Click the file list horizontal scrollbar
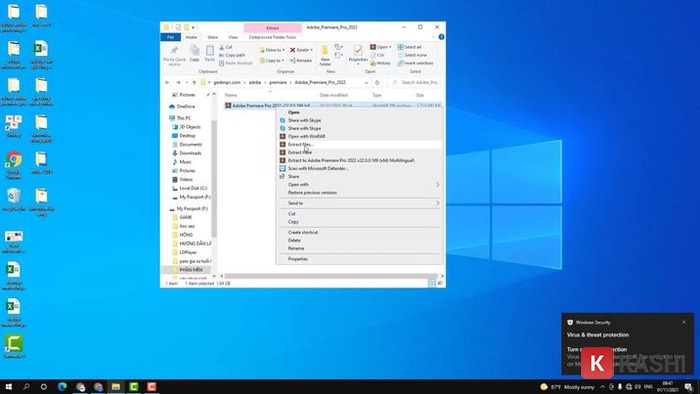Viewport: 700px width, 394px height. tap(331, 276)
